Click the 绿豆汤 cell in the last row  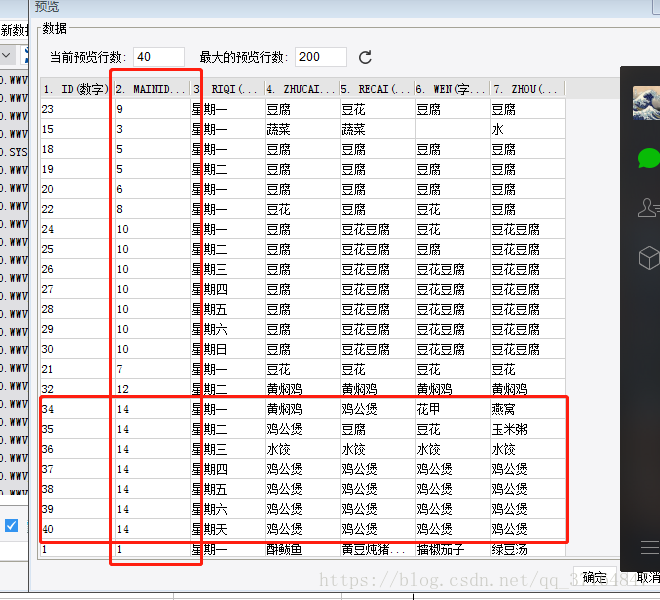pos(527,549)
